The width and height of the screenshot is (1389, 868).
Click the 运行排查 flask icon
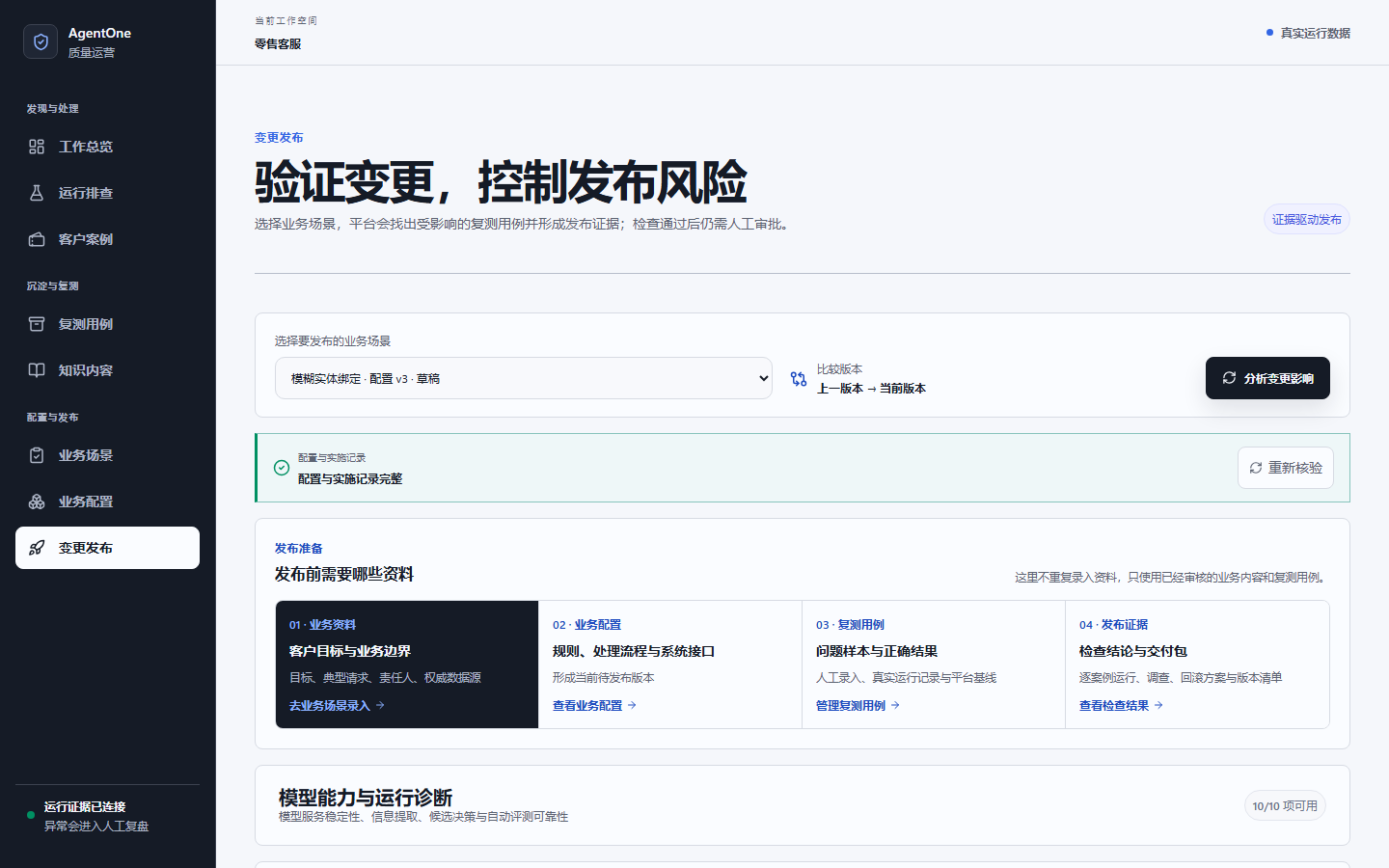click(37, 193)
